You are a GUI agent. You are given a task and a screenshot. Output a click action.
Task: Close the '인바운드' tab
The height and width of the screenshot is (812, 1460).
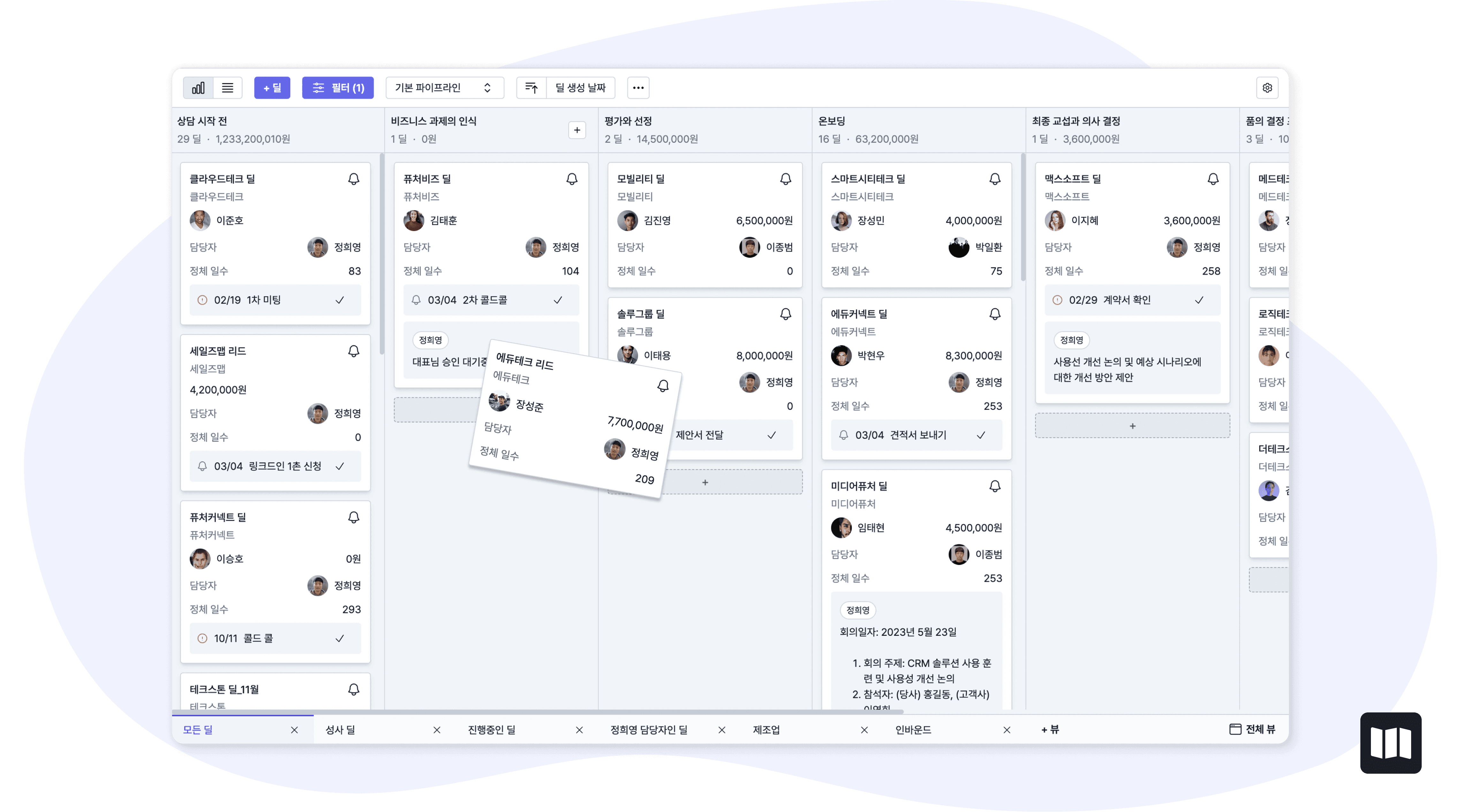[1007, 730]
